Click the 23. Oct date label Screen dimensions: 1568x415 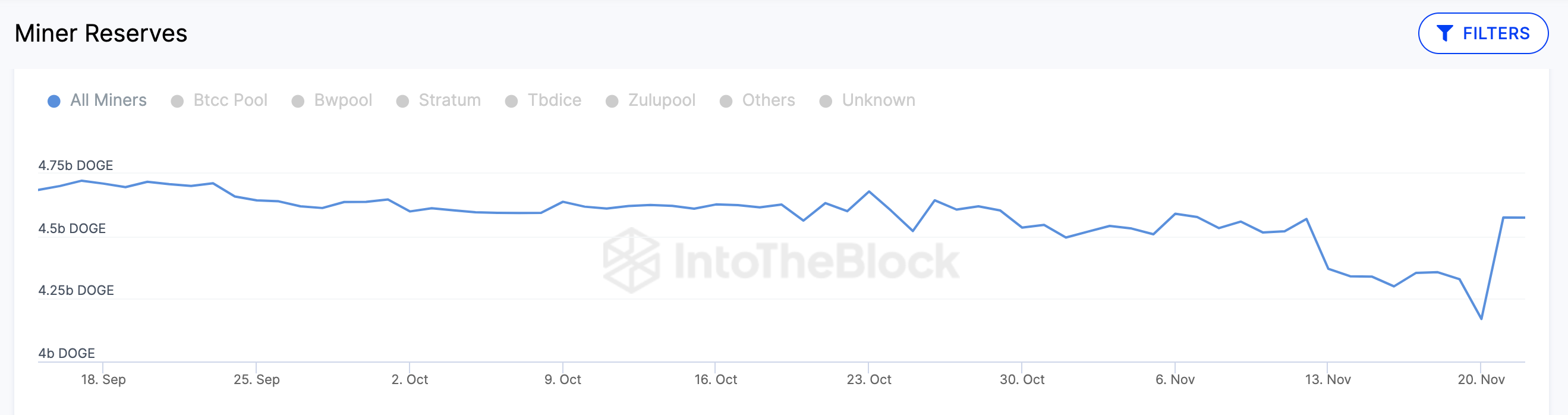pos(868,380)
